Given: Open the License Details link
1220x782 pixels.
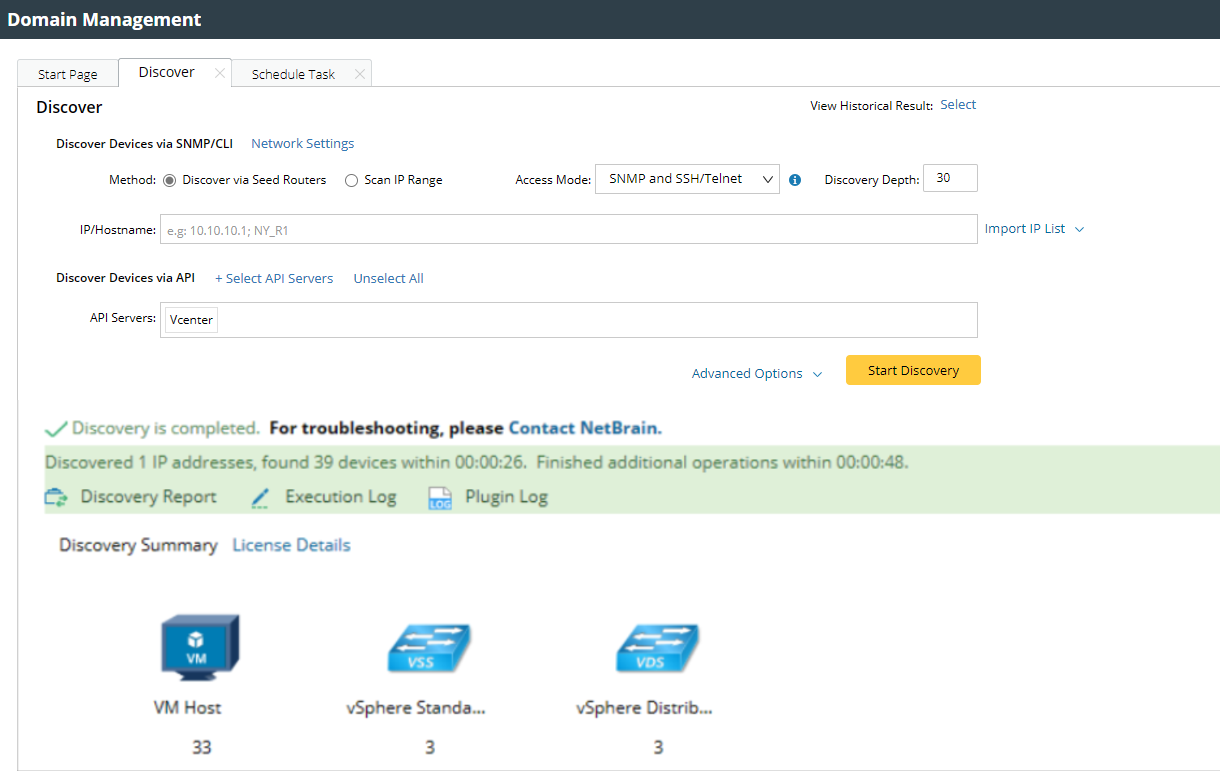Looking at the screenshot, I should coord(291,545).
